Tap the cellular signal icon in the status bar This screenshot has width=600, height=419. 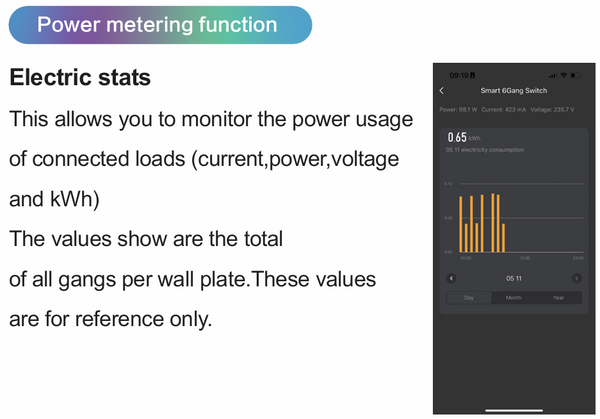point(551,75)
